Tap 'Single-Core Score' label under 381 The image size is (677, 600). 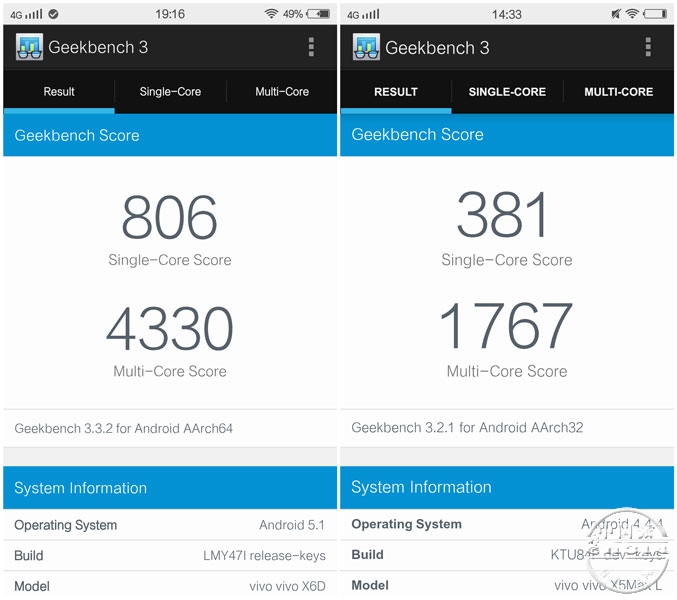(507, 260)
